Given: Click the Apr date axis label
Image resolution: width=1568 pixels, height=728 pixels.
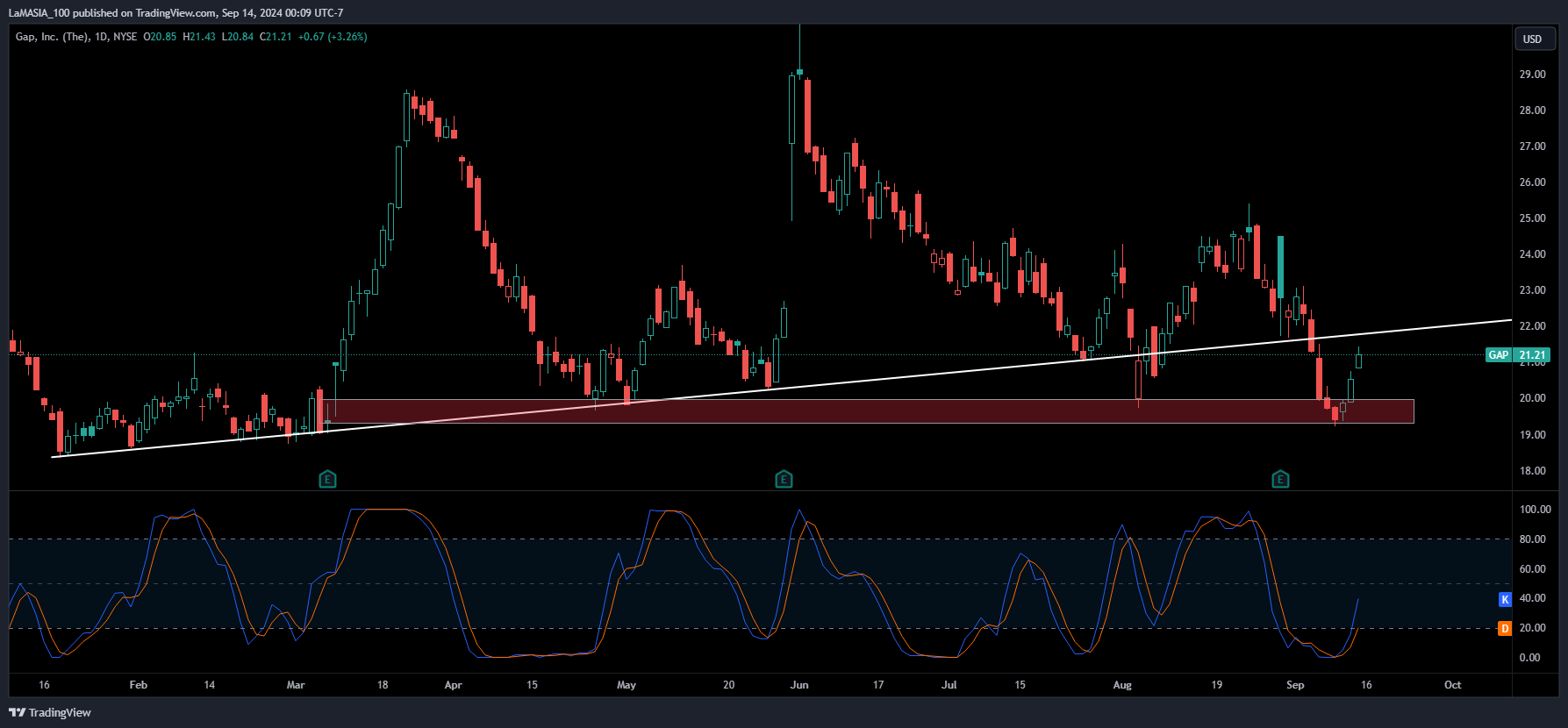Looking at the screenshot, I should click(453, 685).
